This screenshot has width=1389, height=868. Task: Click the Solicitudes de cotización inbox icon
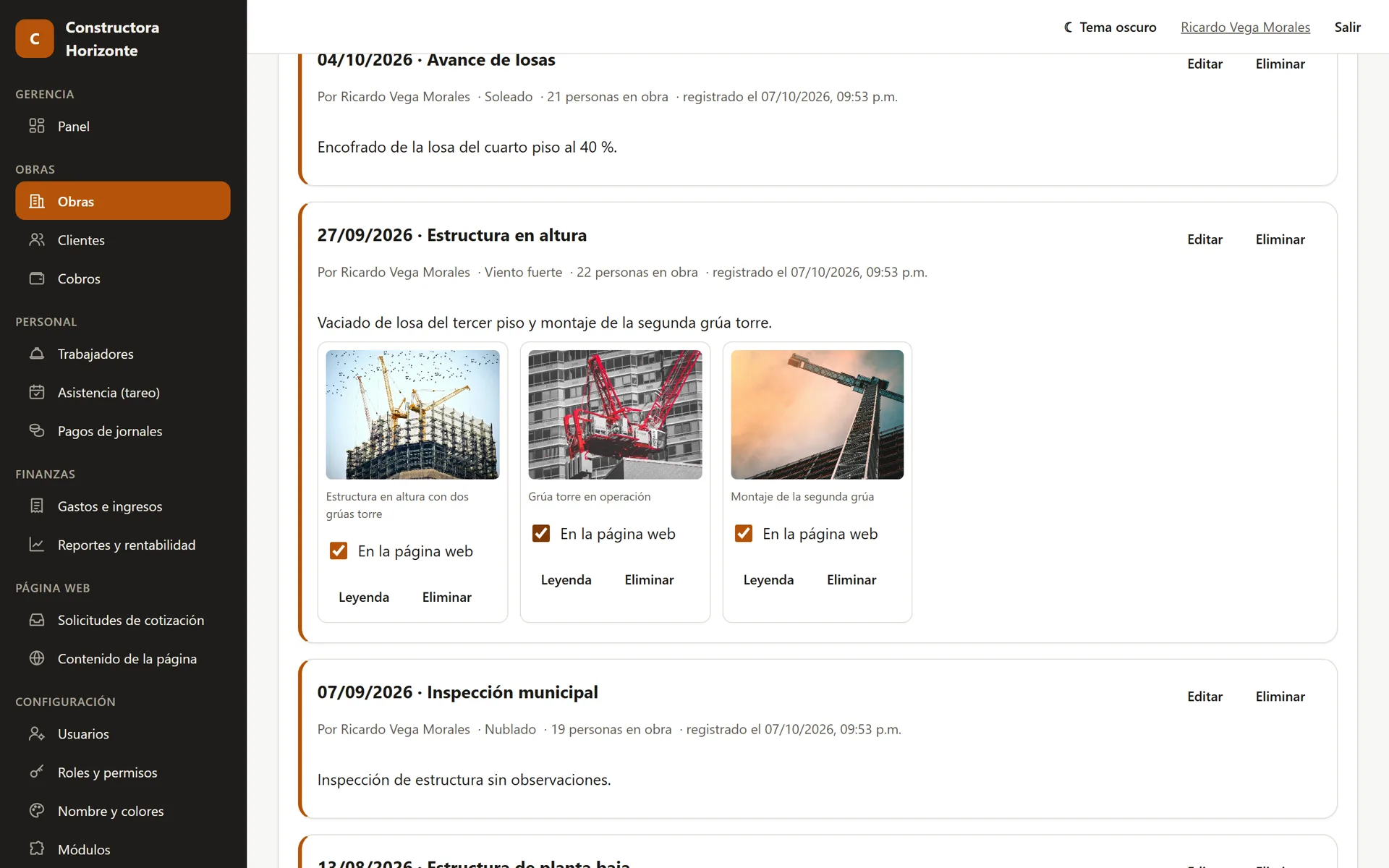point(37,620)
